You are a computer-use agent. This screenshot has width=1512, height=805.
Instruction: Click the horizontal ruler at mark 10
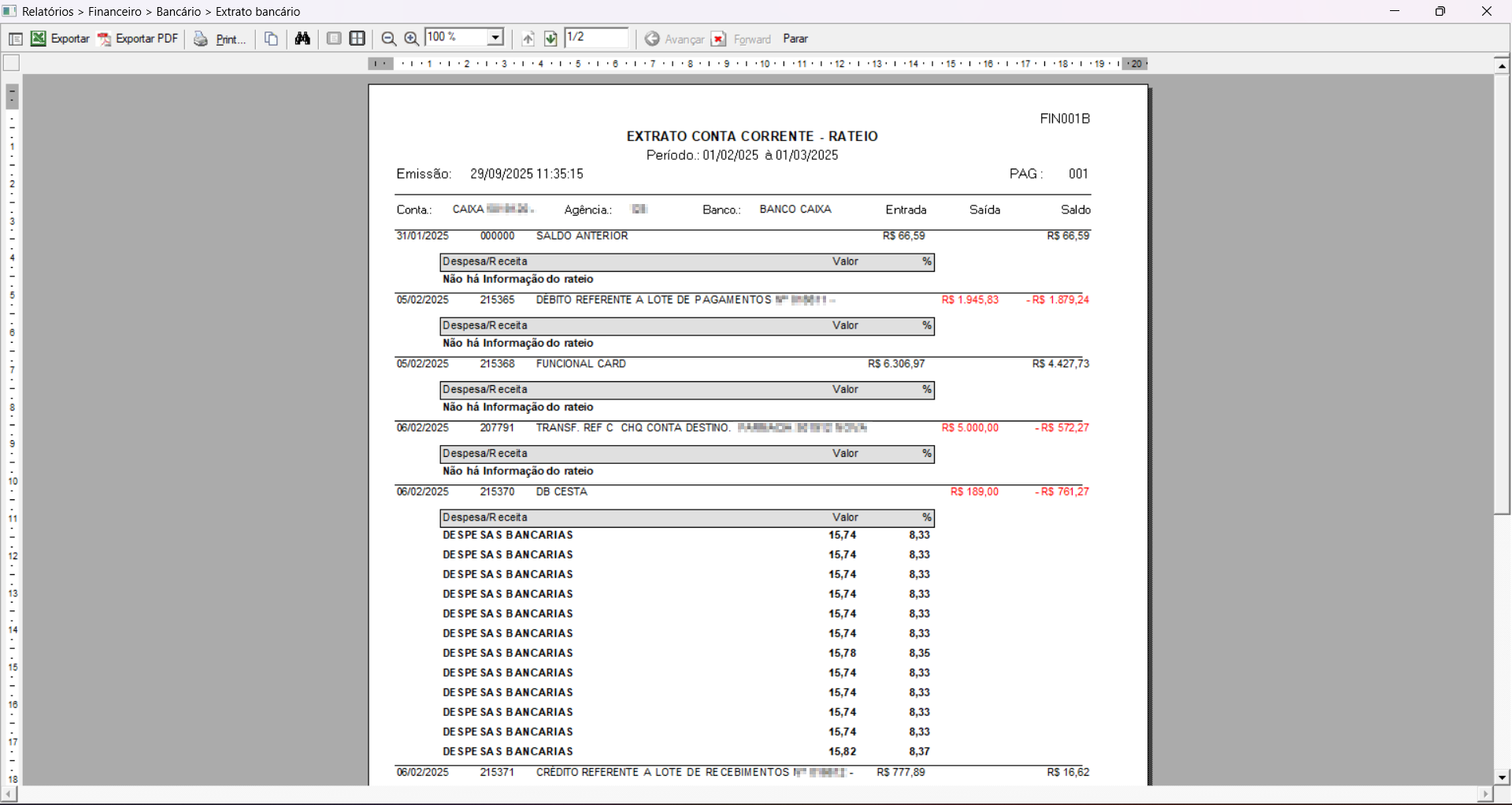coord(765,64)
